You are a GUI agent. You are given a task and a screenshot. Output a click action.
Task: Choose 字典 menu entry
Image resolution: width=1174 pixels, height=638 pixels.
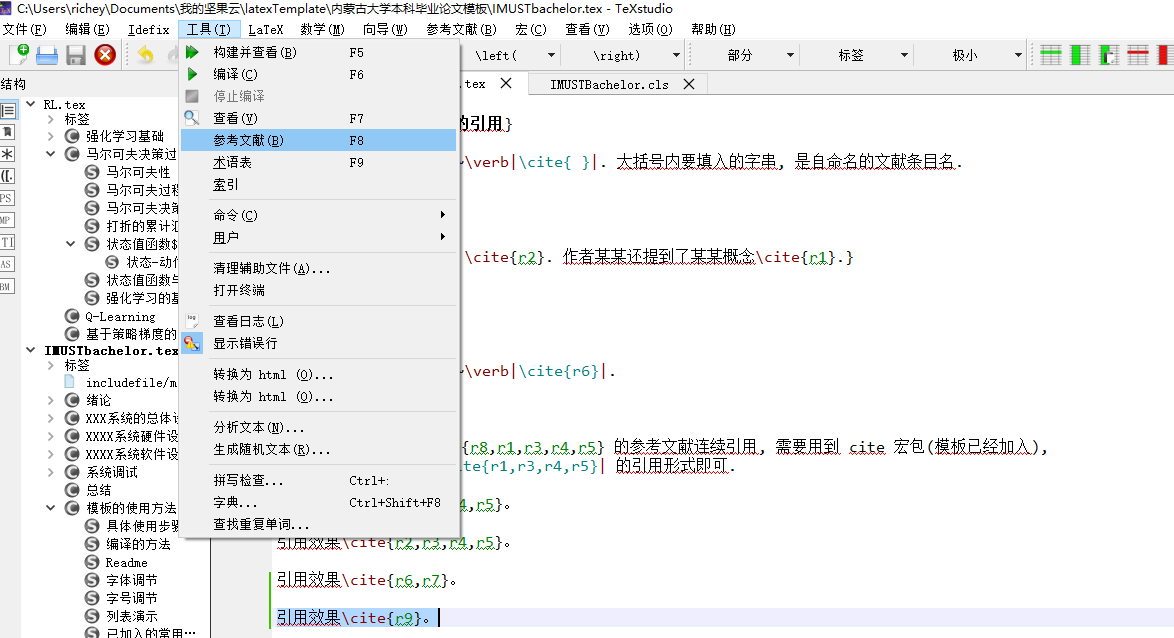click(318, 502)
